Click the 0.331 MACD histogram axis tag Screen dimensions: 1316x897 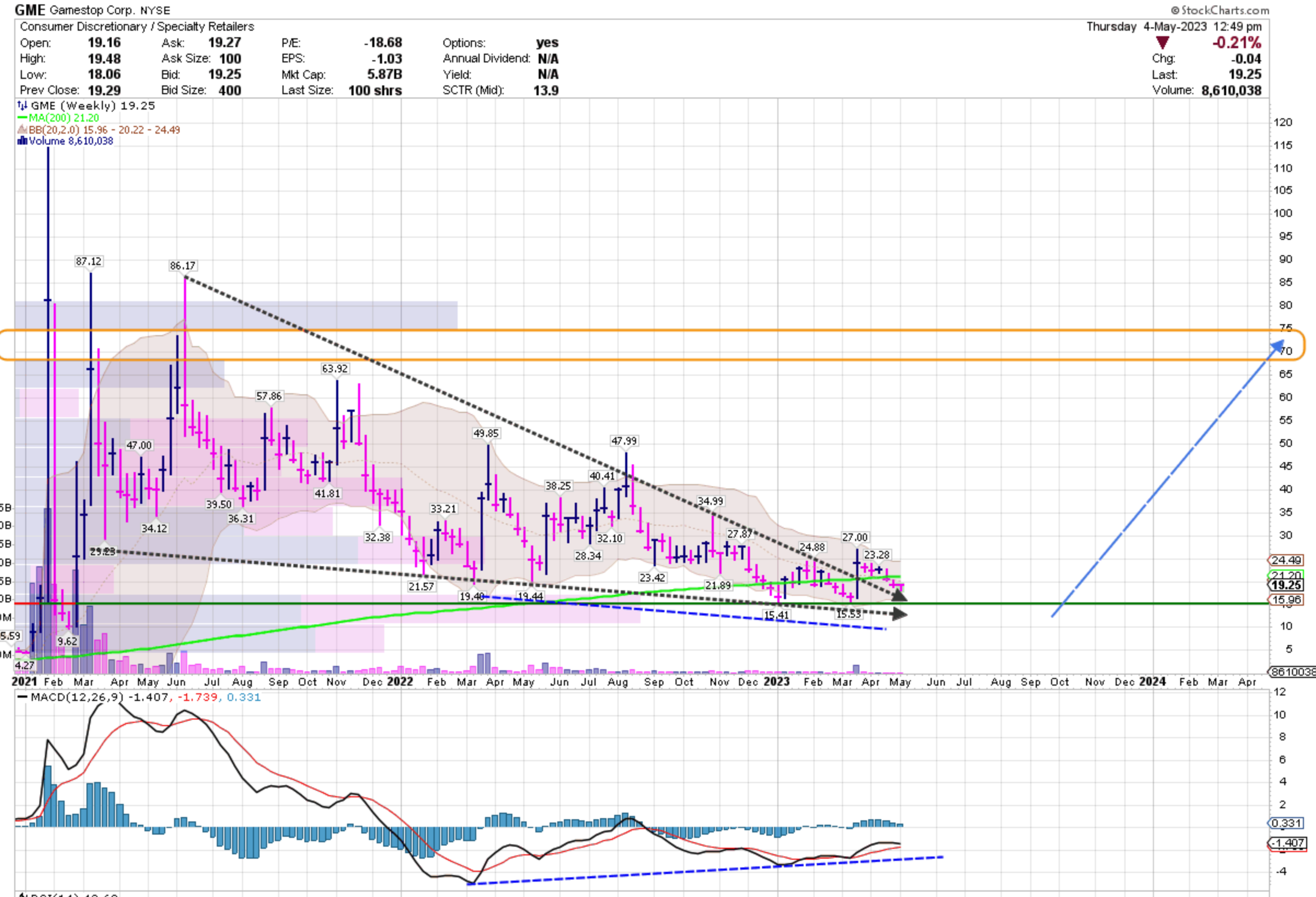point(1286,823)
